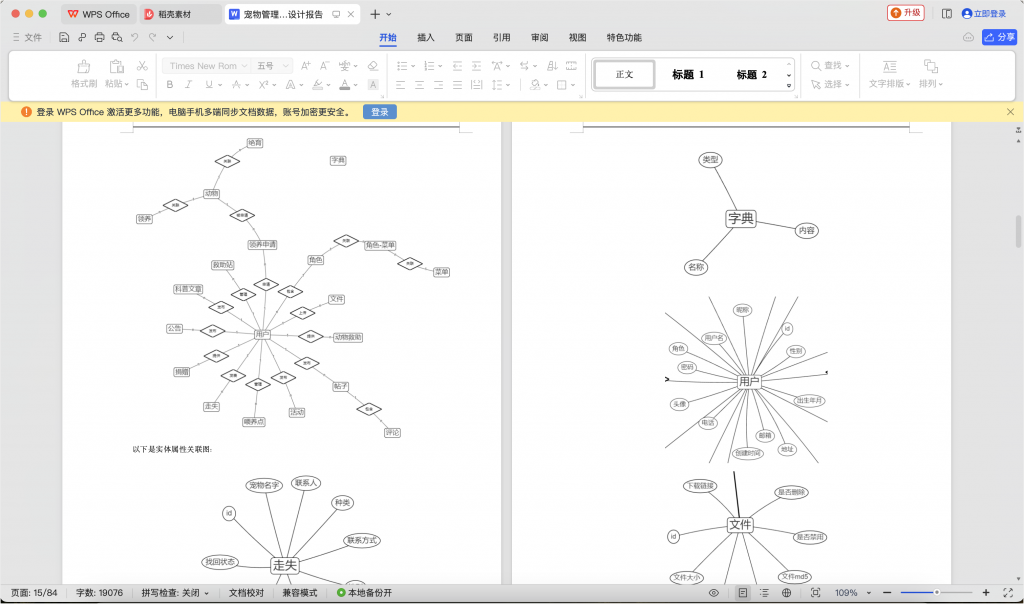This screenshot has width=1024, height=604.
Task: Click the clear formatting eraser icon
Action: [x=373, y=68]
